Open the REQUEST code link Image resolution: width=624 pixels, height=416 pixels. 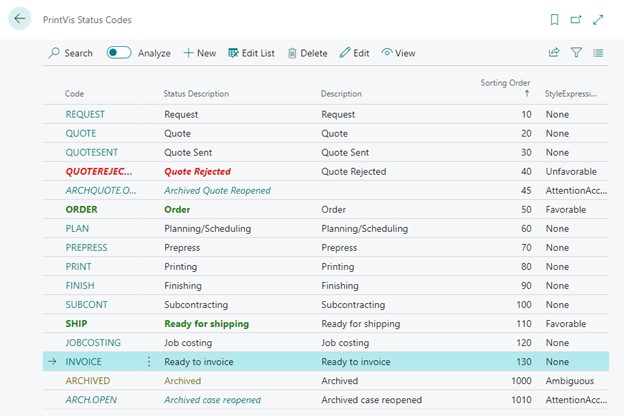click(x=85, y=114)
